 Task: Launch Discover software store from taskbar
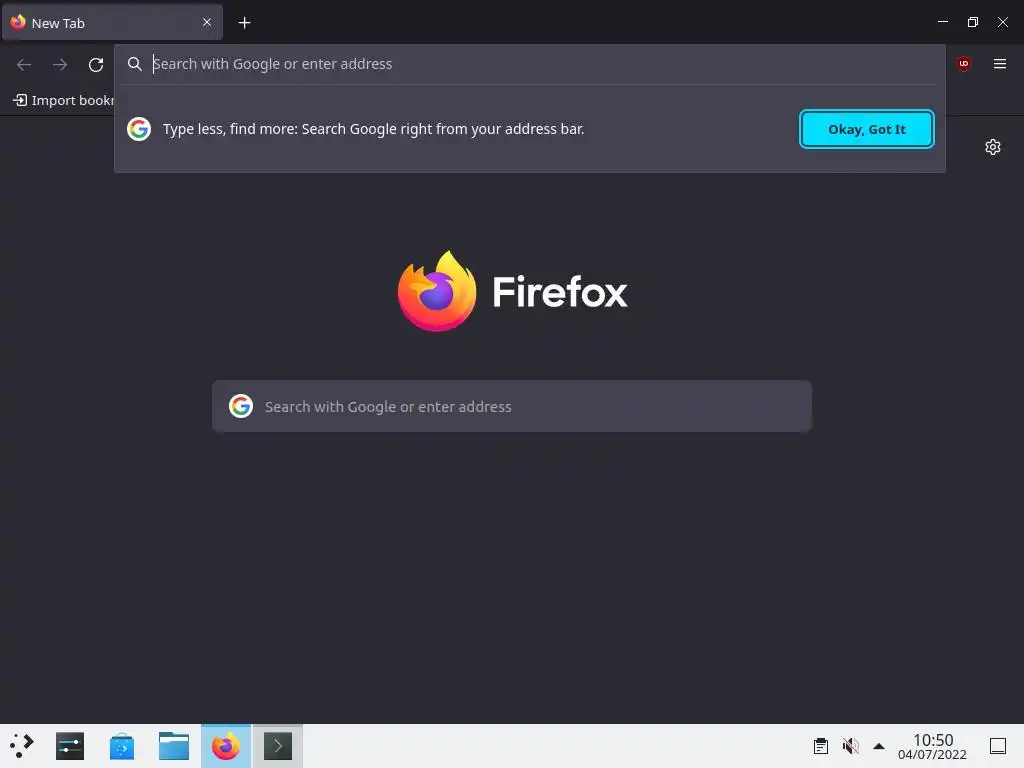pyautogui.click(x=121, y=746)
